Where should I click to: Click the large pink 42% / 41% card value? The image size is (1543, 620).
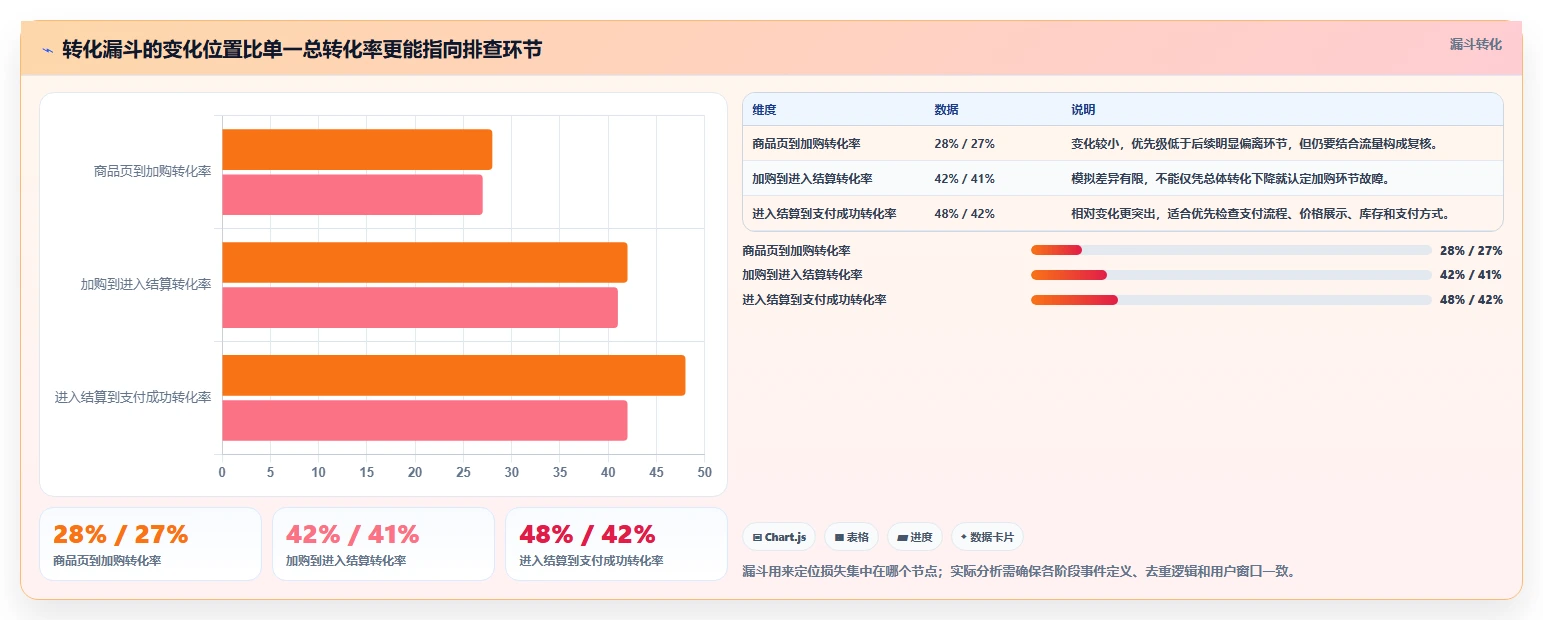pos(352,535)
